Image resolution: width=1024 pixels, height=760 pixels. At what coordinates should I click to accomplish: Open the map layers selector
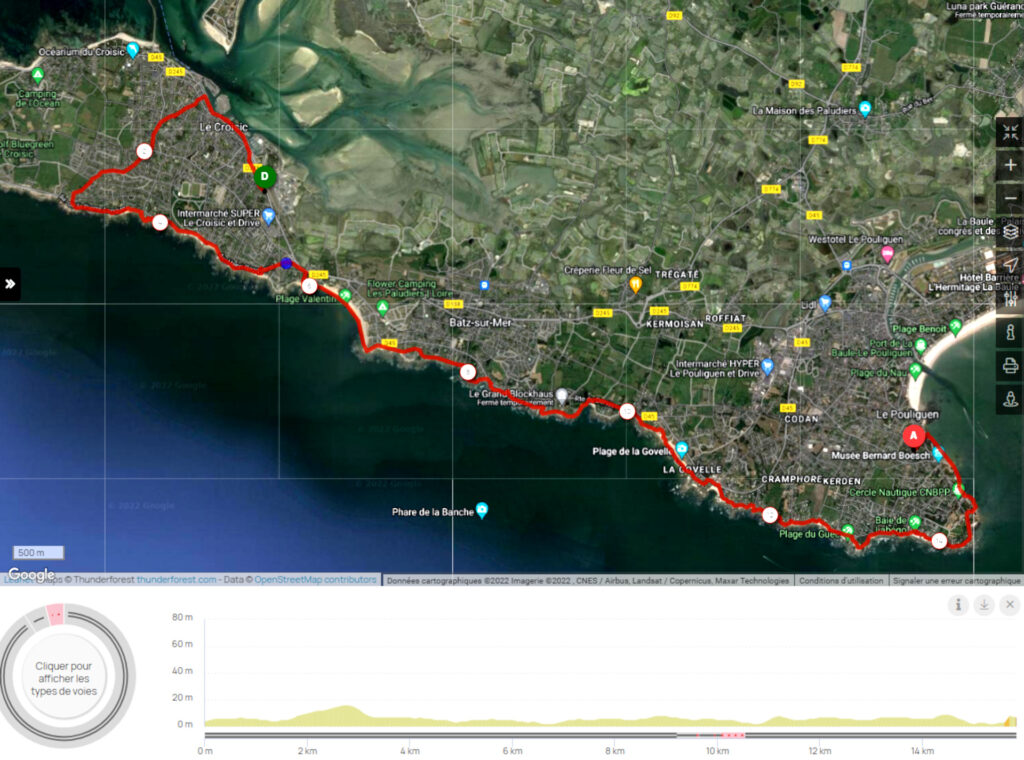tap(1010, 232)
